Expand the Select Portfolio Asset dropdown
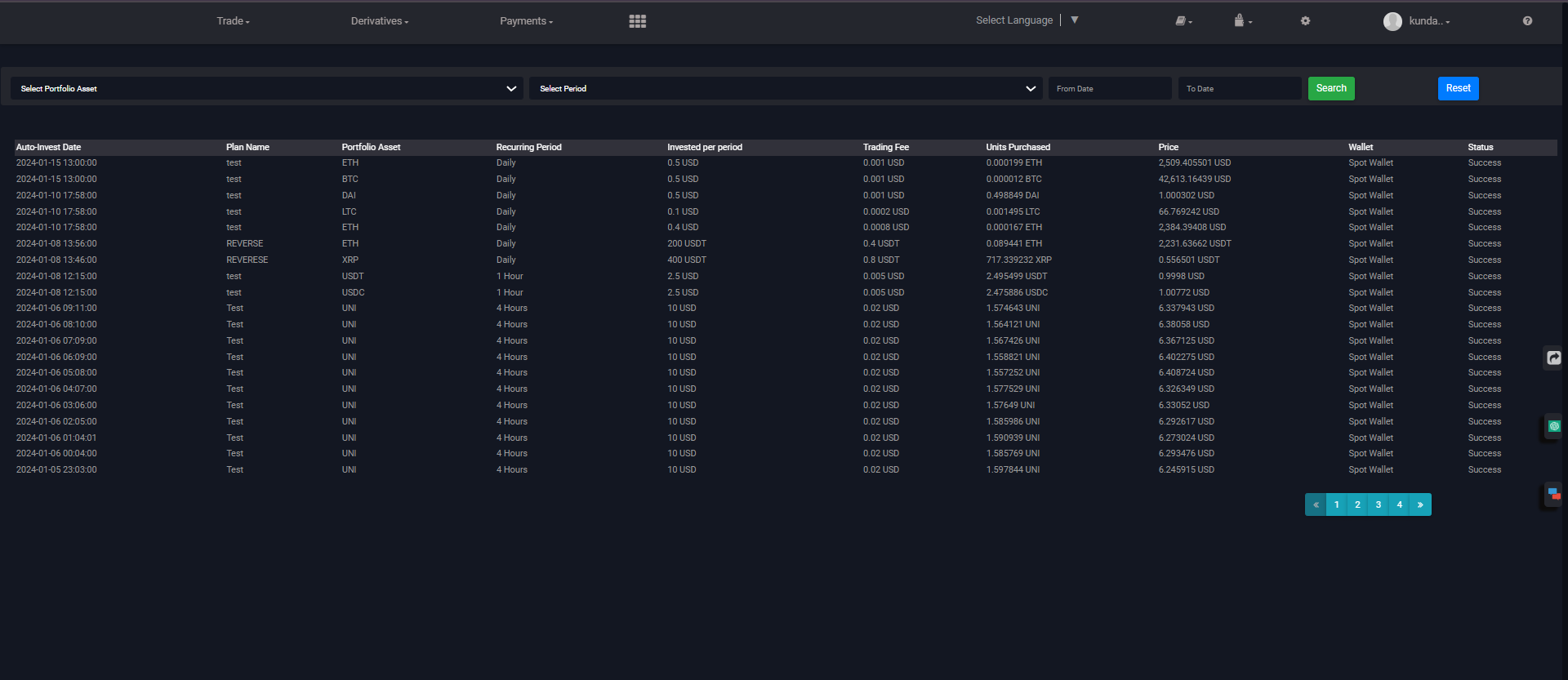The height and width of the screenshot is (680, 1568). coord(267,88)
